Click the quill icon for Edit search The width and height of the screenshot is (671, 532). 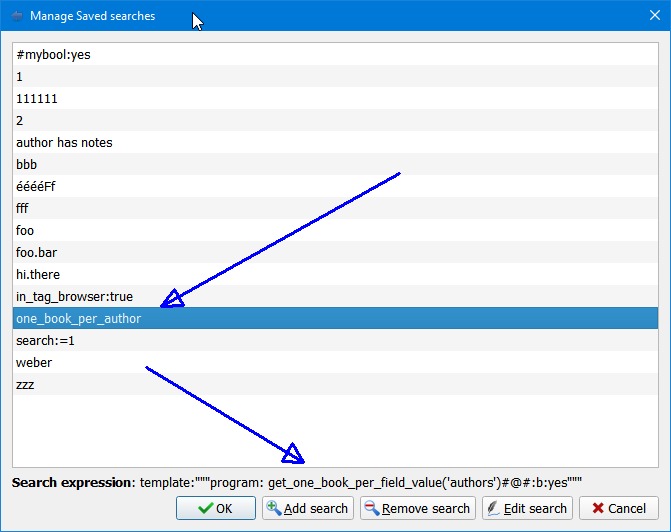(493, 508)
